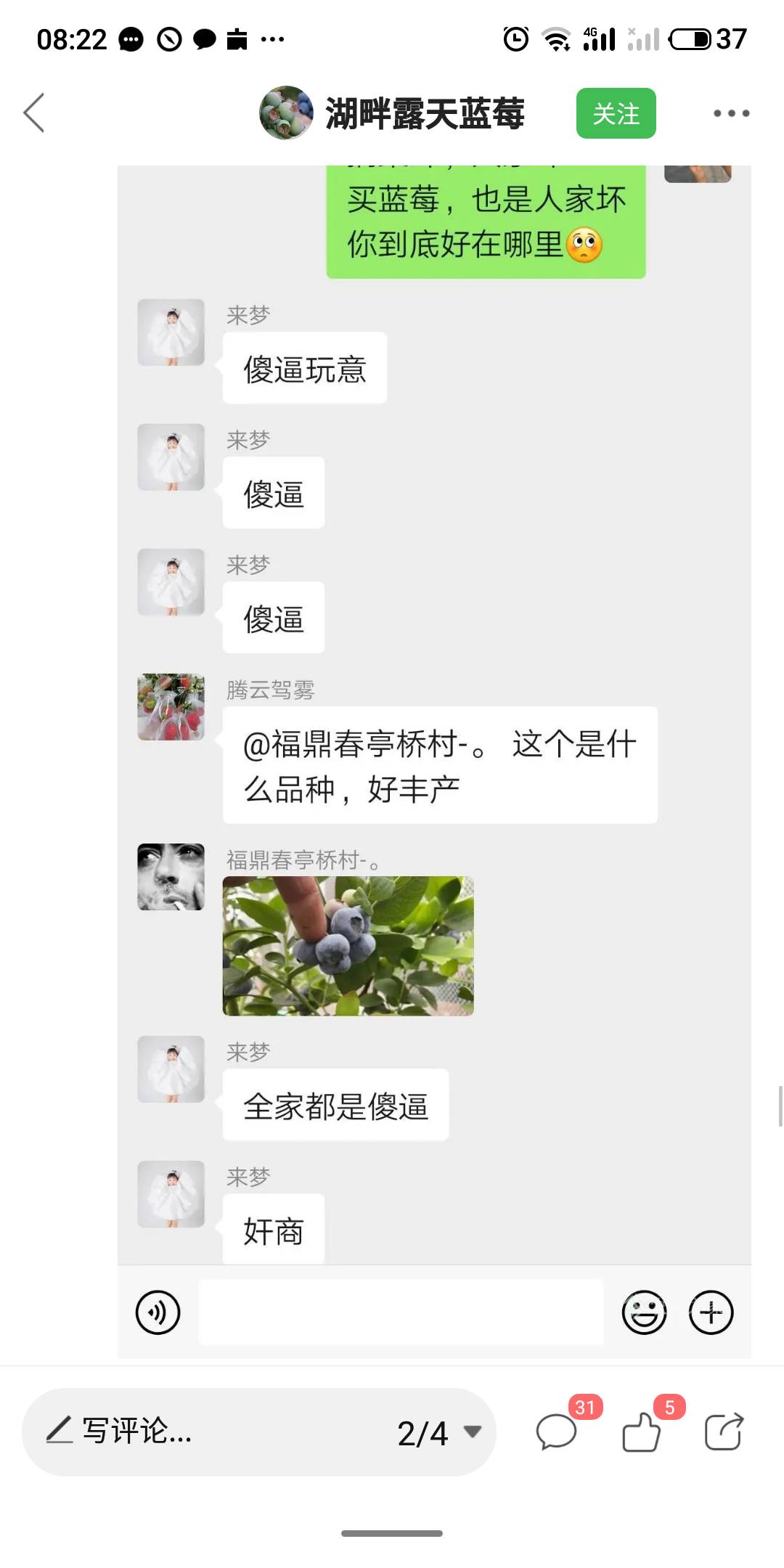Like the post with thumbs-up icon
This screenshot has width=784, height=1568.
point(642,1432)
